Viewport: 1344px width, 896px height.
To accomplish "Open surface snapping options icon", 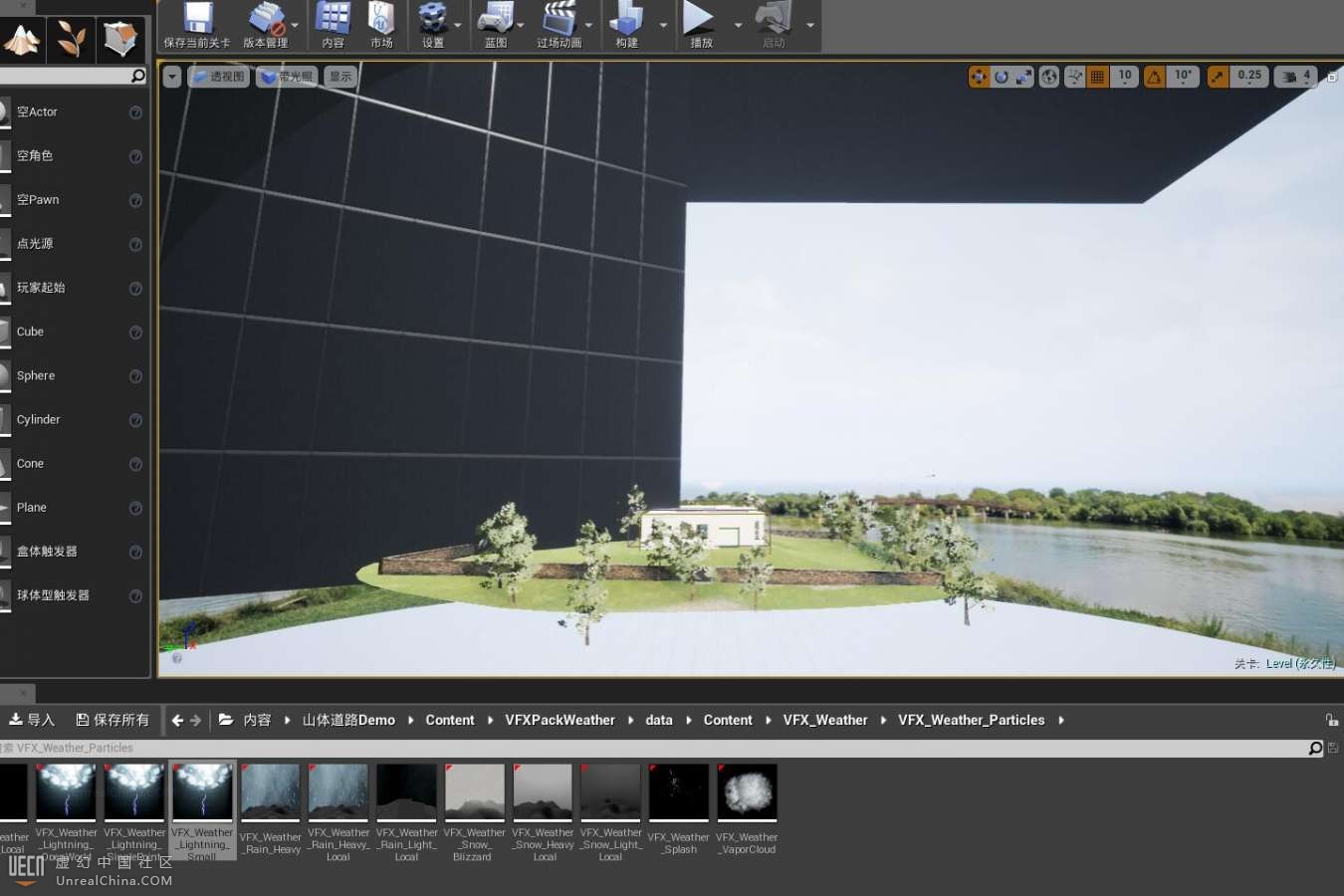I will click(x=1075, y=77).
